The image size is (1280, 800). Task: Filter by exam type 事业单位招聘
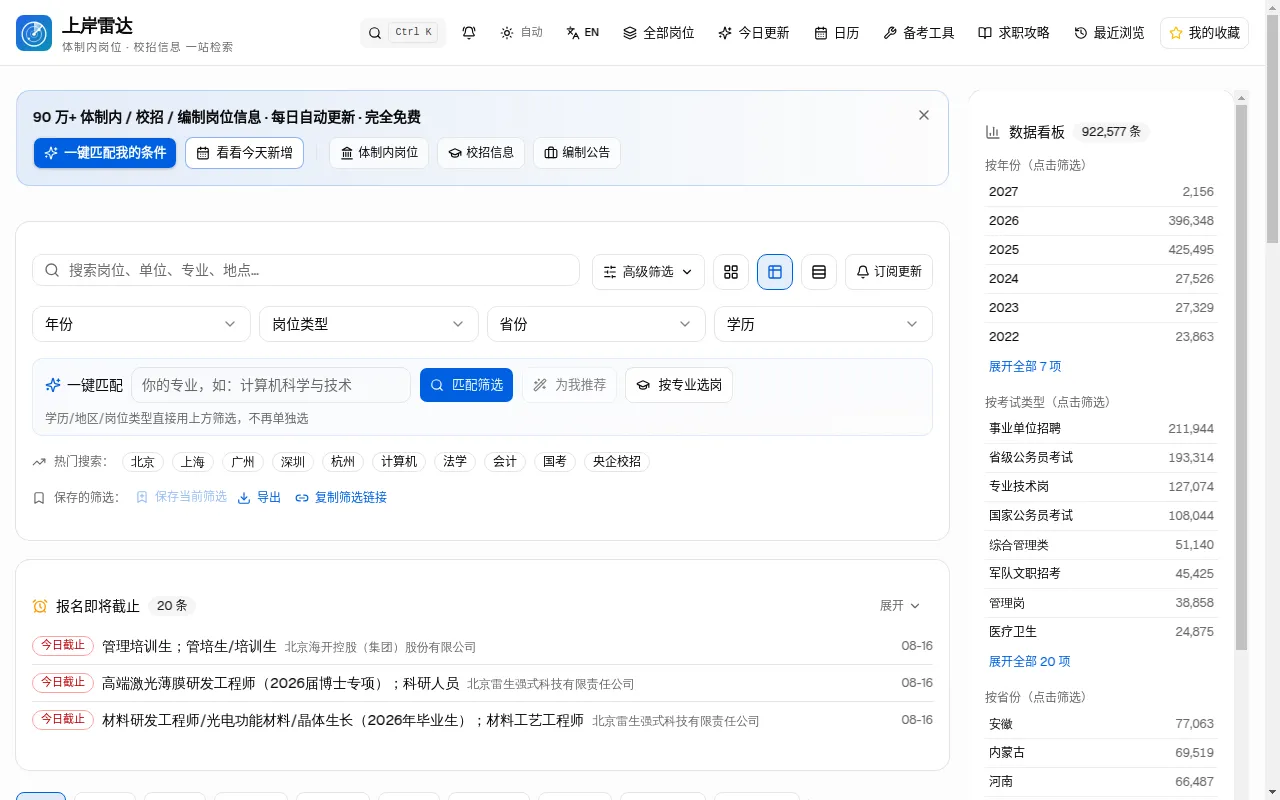pyautogui.click(x=1101, y=429)
